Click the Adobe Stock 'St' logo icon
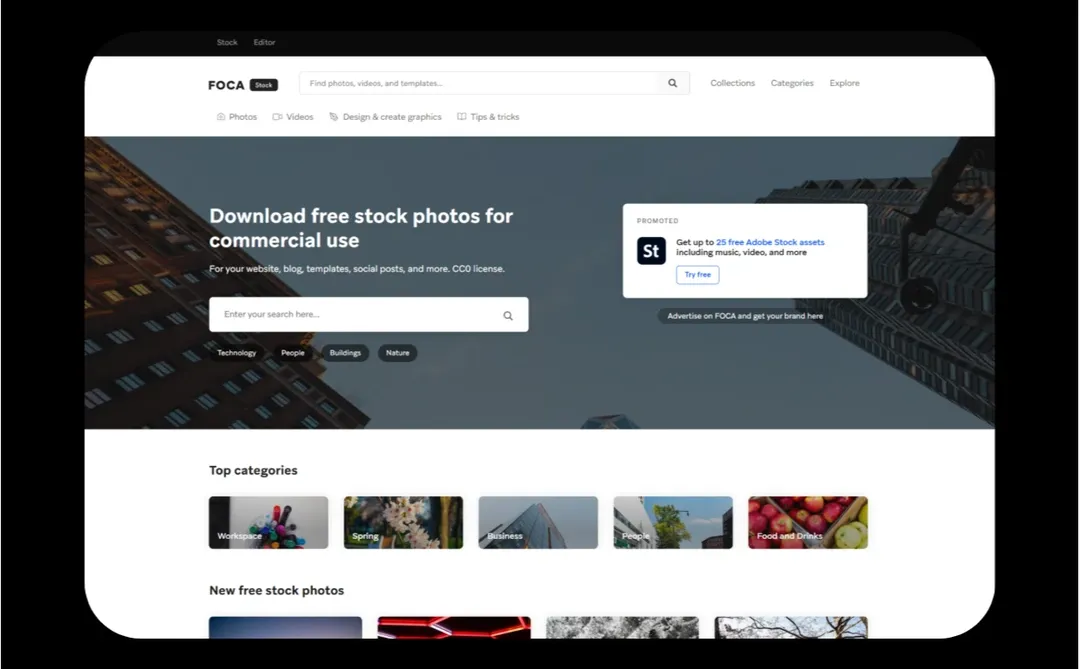The image size is (1080, 669). 651,251
